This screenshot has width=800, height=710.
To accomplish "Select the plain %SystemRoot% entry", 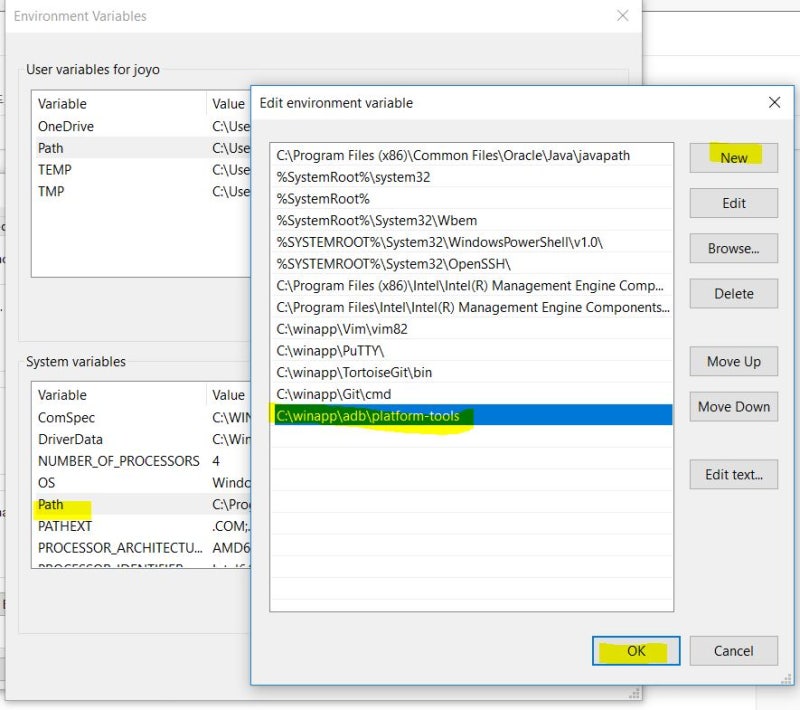I will pyautogui.click(x=471, y=198).
